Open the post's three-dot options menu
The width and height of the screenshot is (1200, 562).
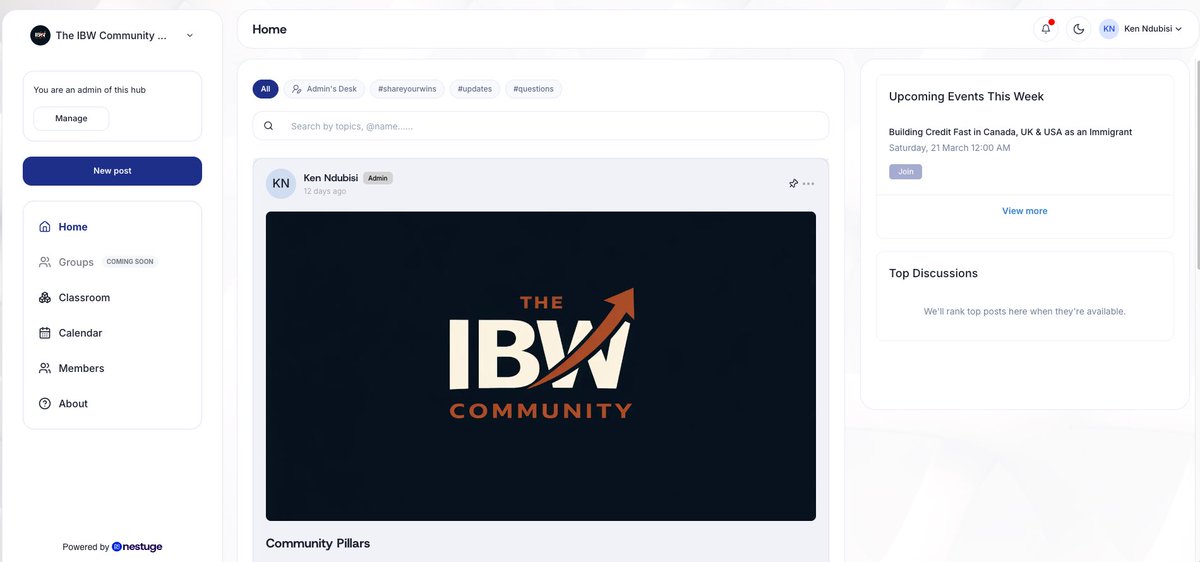tap(808, 184)
